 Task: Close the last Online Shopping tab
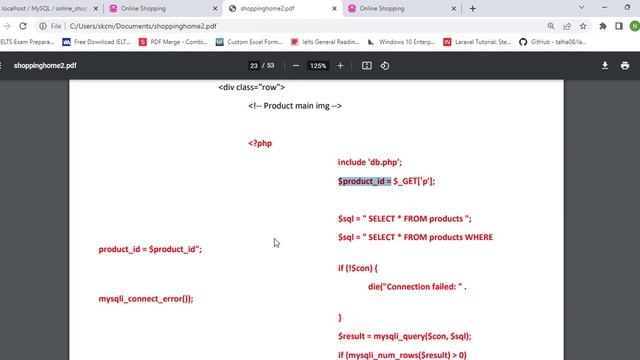tap(453, 9)
